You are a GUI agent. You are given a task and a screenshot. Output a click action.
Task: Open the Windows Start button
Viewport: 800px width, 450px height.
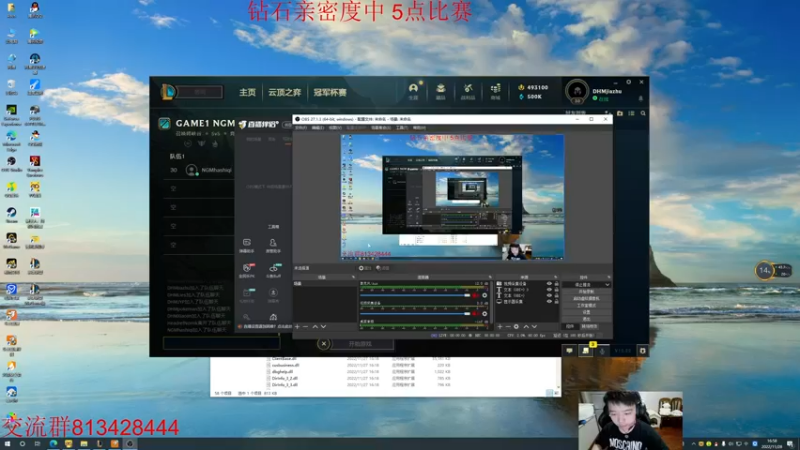click(7, 444)
